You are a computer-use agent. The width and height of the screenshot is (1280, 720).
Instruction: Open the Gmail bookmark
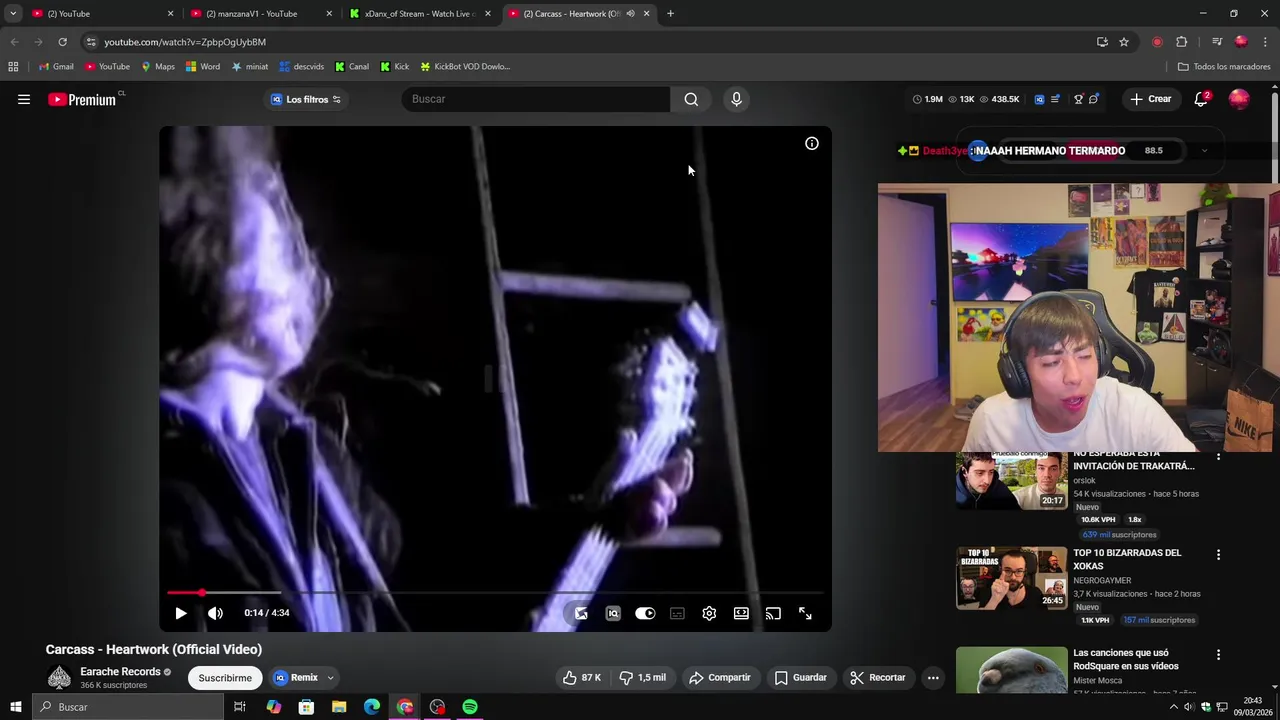[56, 67]
